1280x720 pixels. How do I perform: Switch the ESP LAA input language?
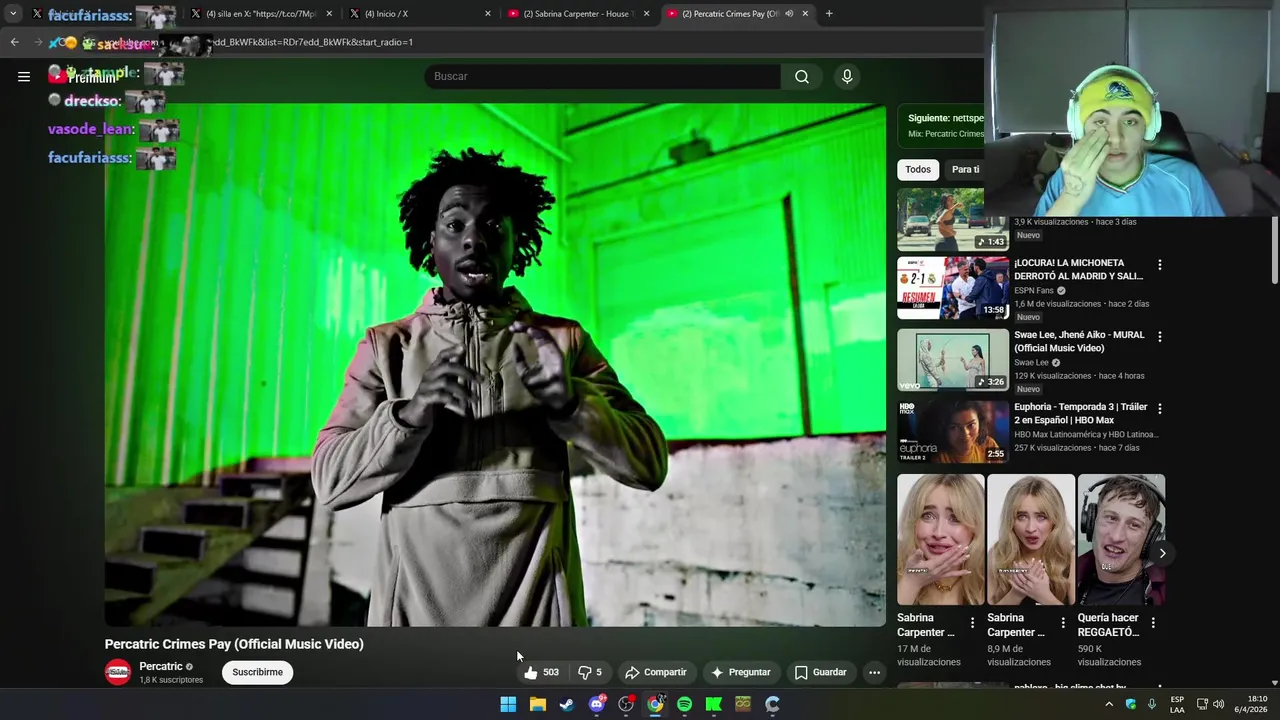point(1177,704)
